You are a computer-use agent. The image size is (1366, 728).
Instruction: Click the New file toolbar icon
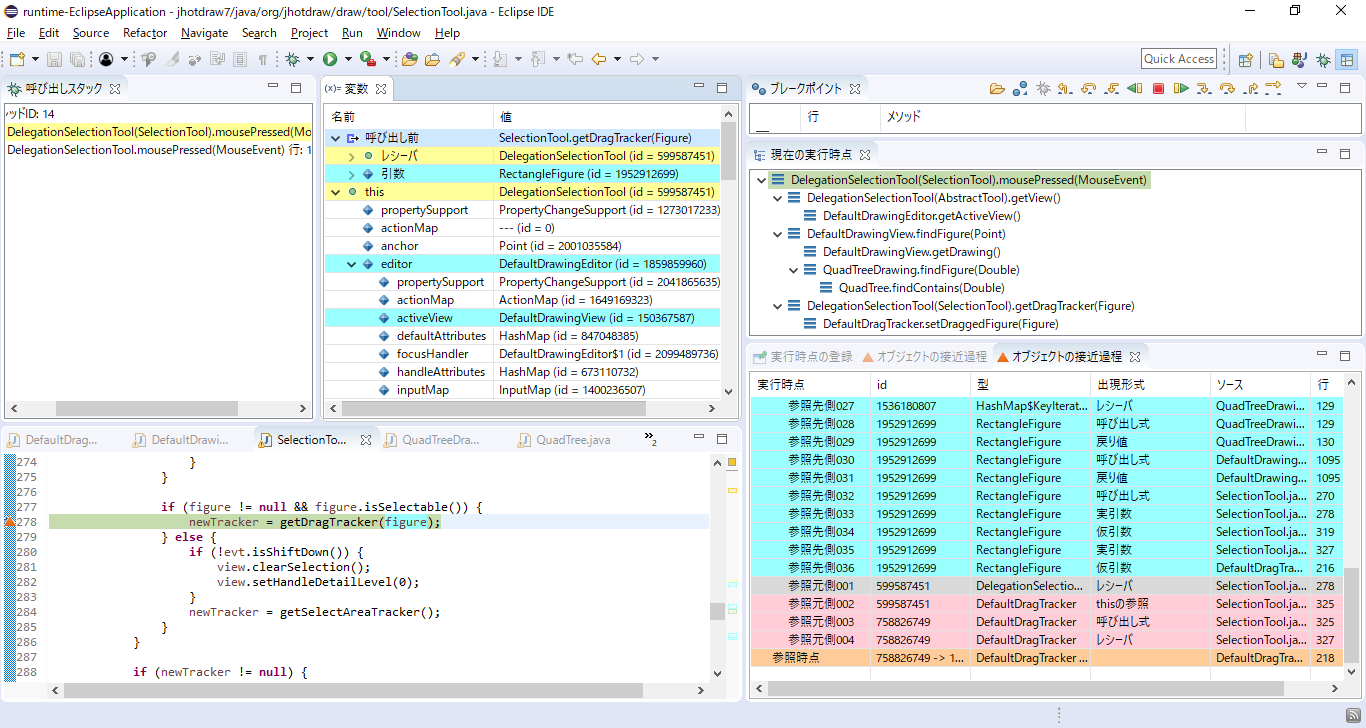pos(16,59)
